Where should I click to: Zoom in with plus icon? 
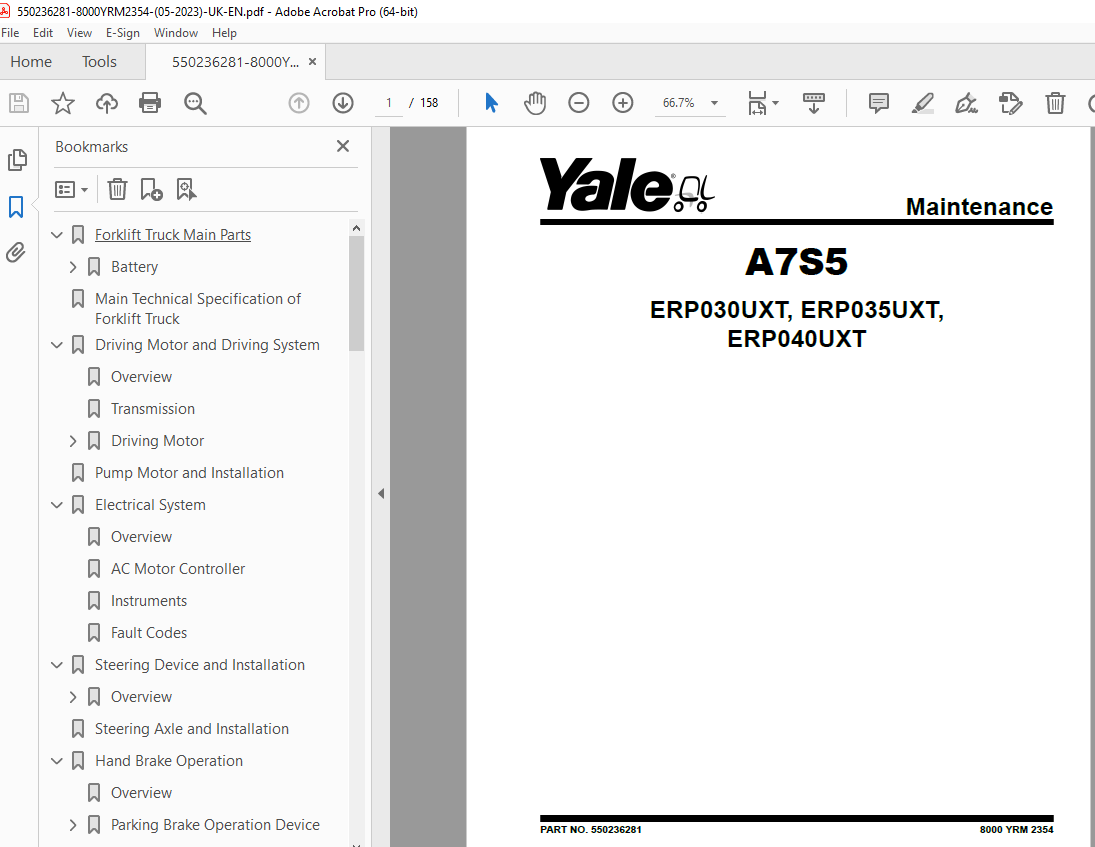pyautogui.click(x=623, y=103)
